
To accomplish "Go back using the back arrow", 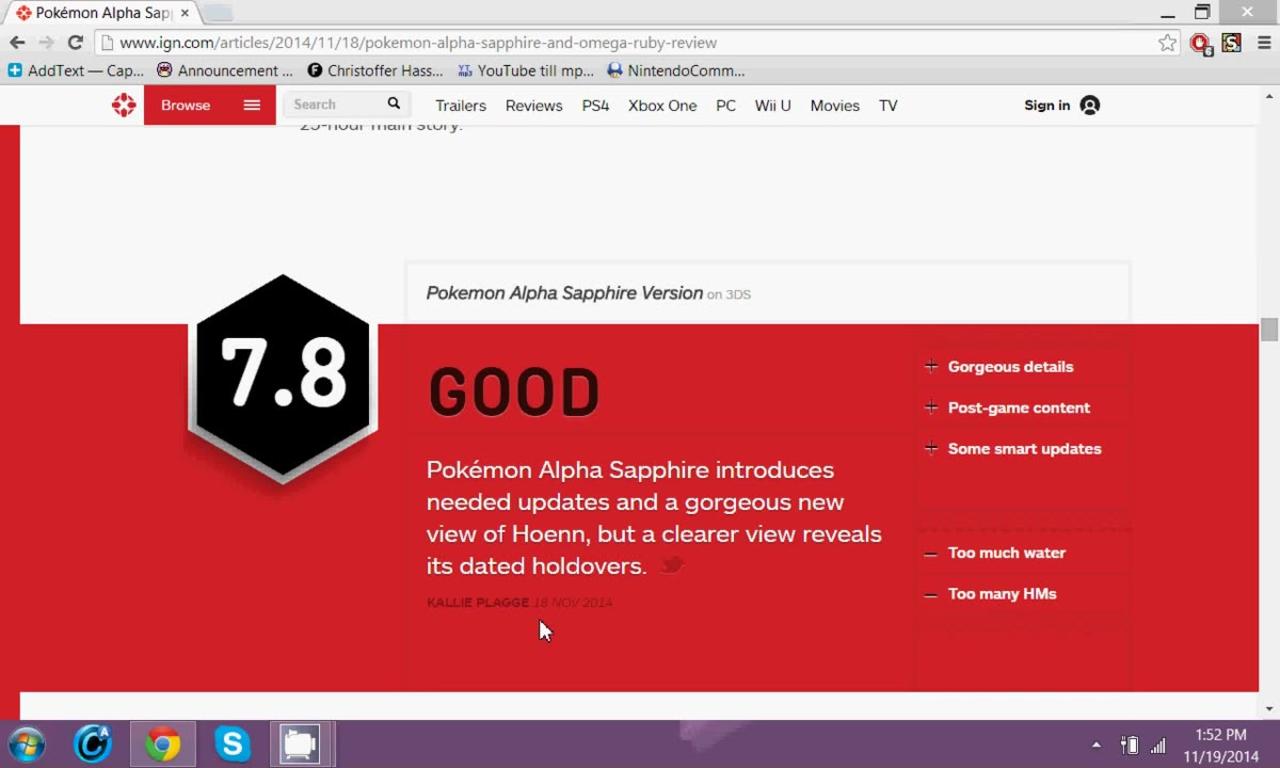I will coord(17,42).
